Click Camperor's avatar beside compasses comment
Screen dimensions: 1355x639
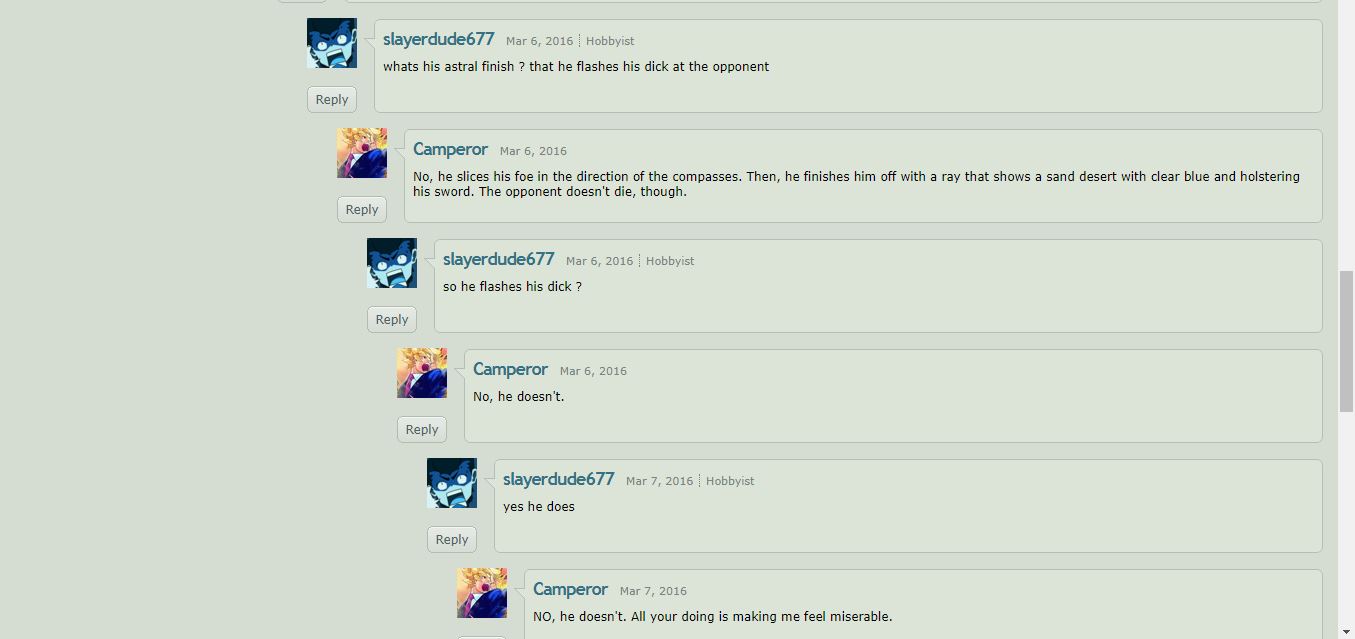[362, 153]
